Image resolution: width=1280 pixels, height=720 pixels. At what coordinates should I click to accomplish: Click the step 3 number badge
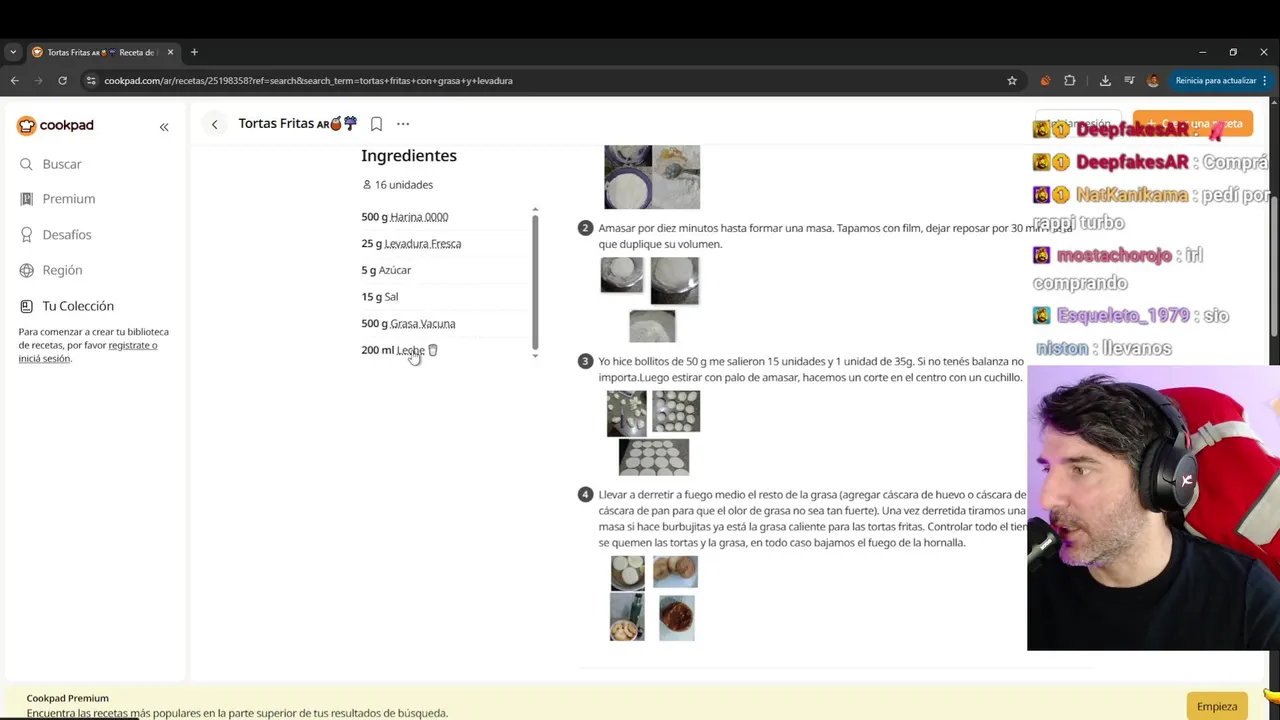585,361
